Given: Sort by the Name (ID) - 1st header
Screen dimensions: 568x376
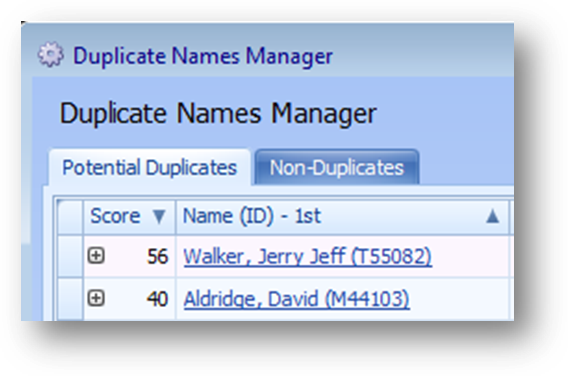Looking at the screenshot, I should pyautogui.click(x=252, y=216).
